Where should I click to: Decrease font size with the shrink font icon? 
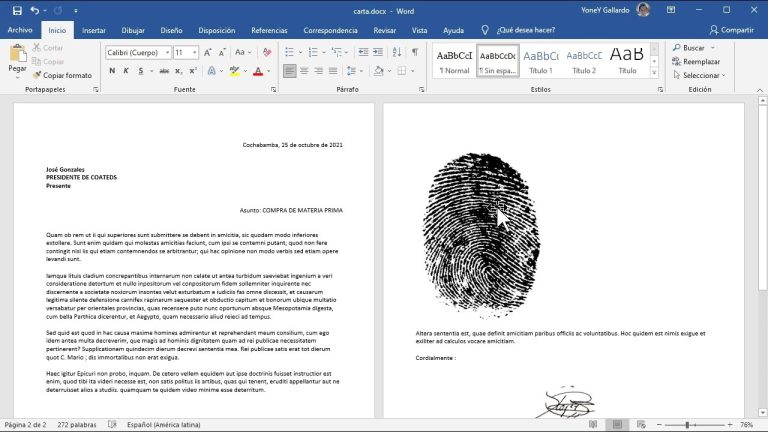coord(222,52)
